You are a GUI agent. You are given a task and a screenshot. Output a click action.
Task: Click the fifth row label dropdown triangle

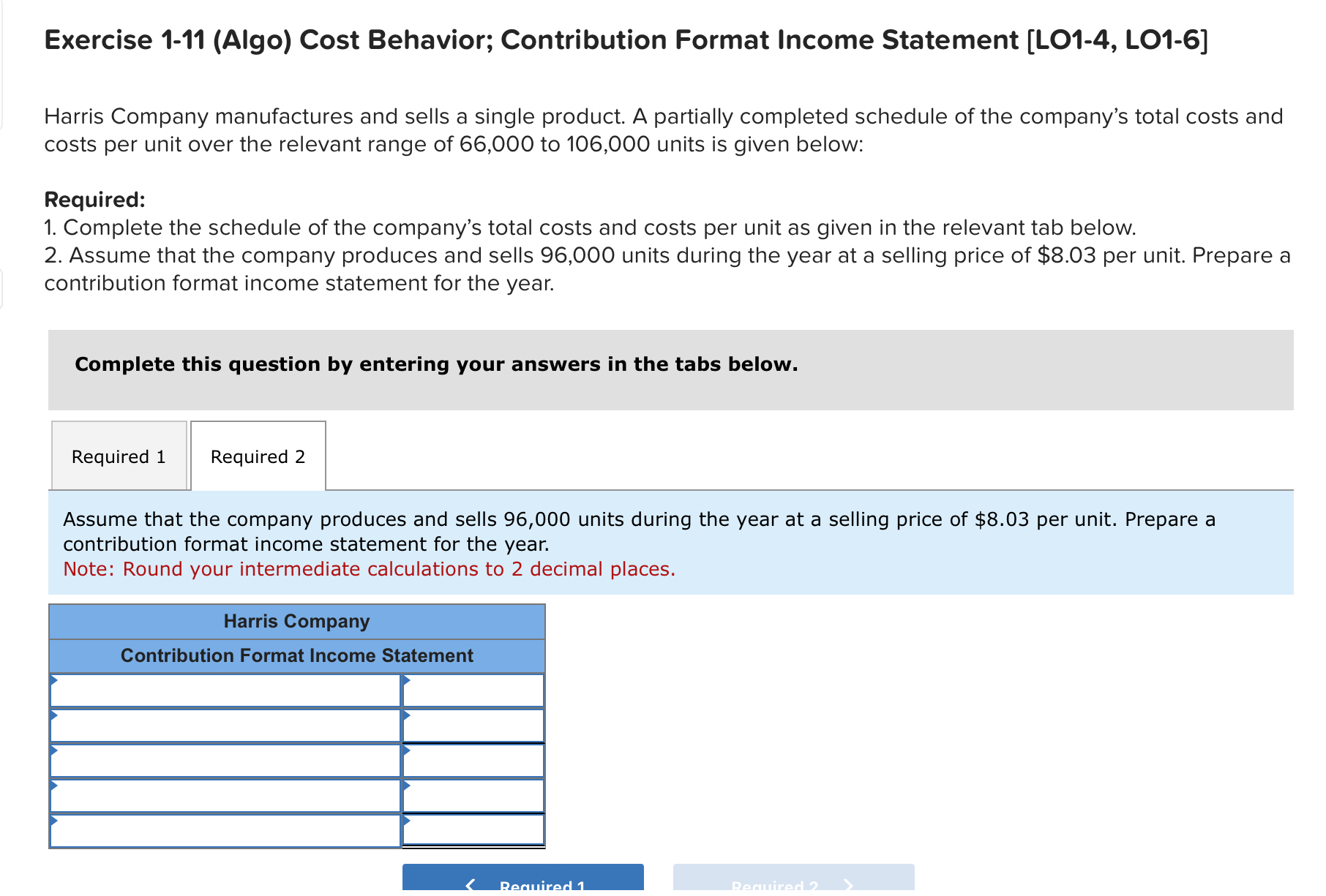pyautogui.click(x=54, y=821)
